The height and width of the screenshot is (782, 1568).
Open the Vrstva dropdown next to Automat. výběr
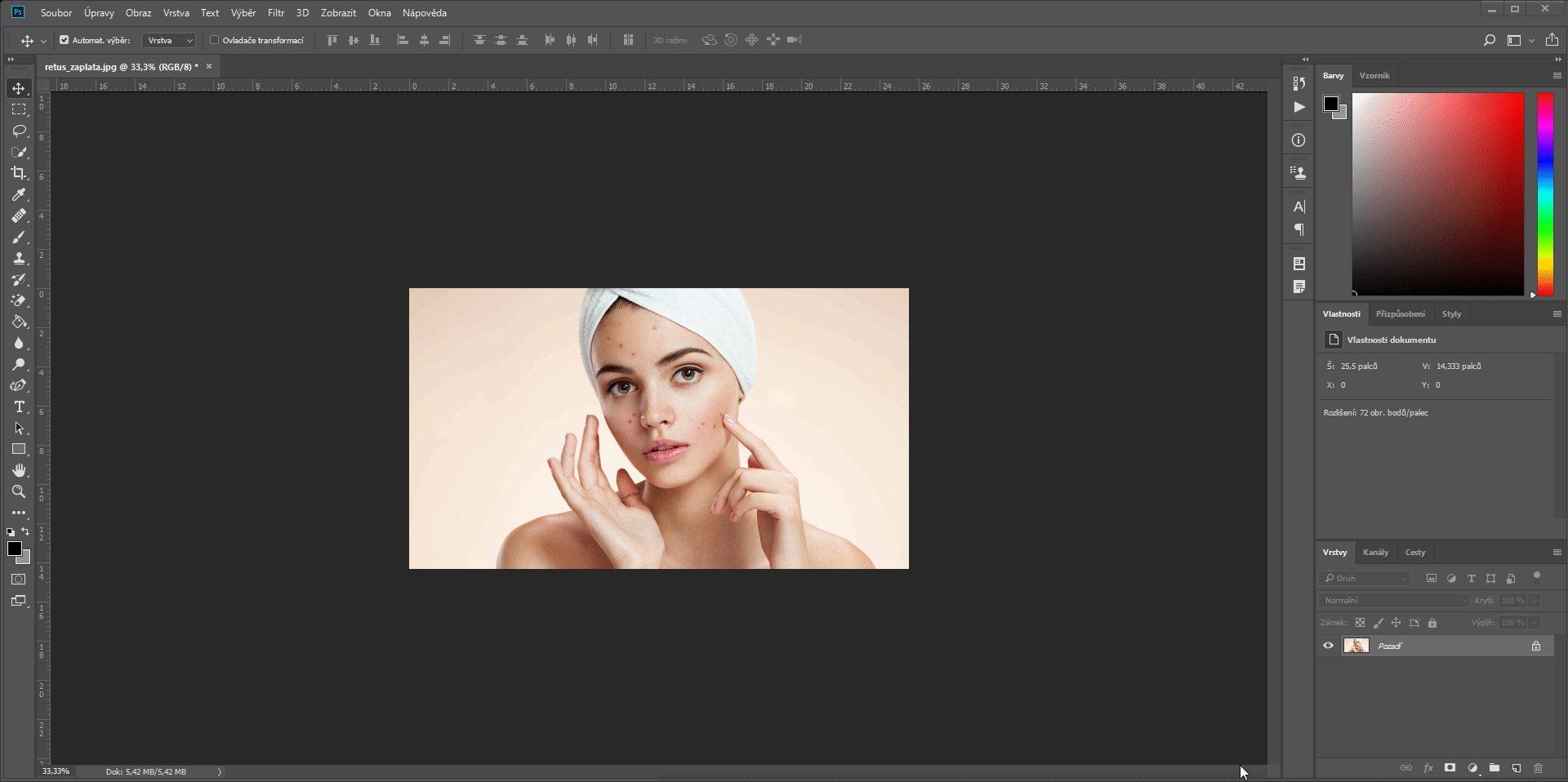click(167, 39)
